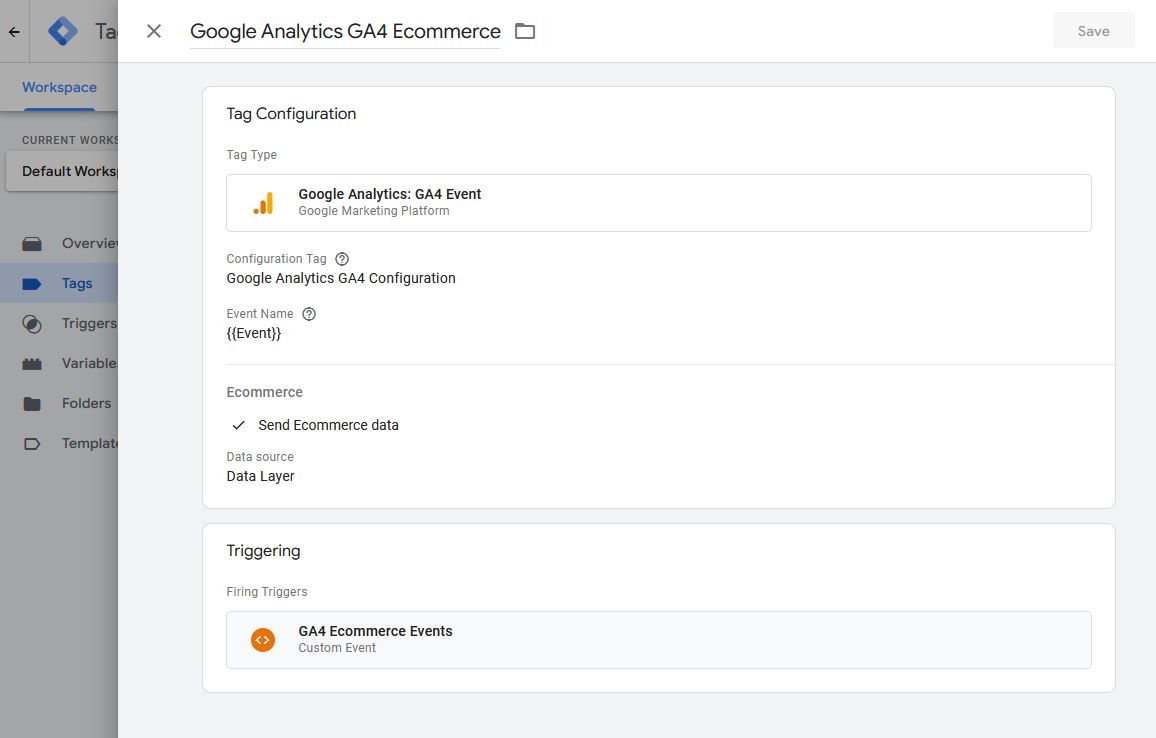Screen dimensions: 1156x738
Task: Open the Overview sidebar item
Action: click(x=59, y=243)
